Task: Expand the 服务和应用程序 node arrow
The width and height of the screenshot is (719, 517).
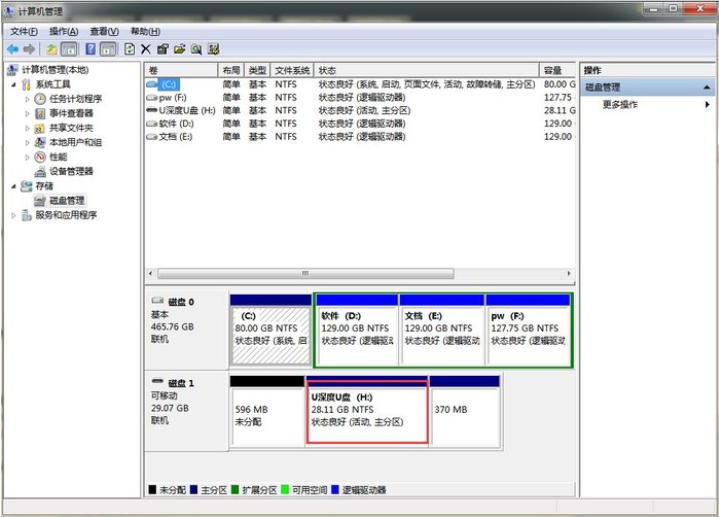Action: [x=14, y=215]
